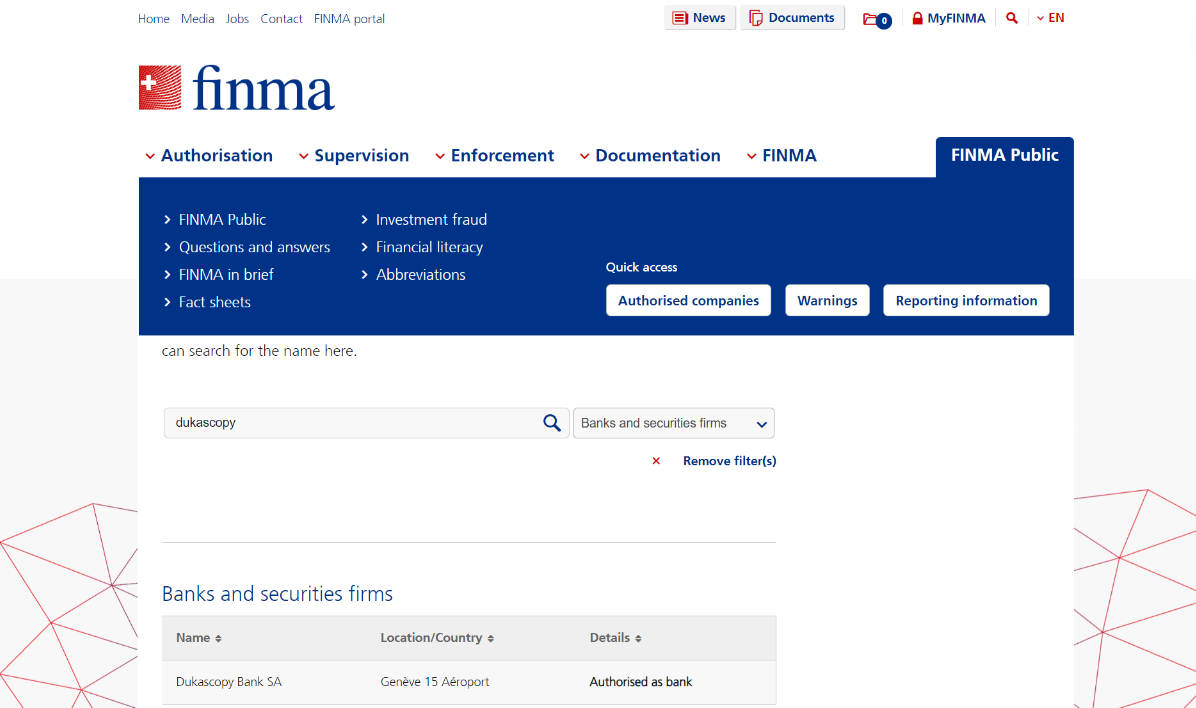The height and width of the screenshot is (708, 1196).
Task: Open the watchlist folder icon with counter
Action: click(876, 19)
